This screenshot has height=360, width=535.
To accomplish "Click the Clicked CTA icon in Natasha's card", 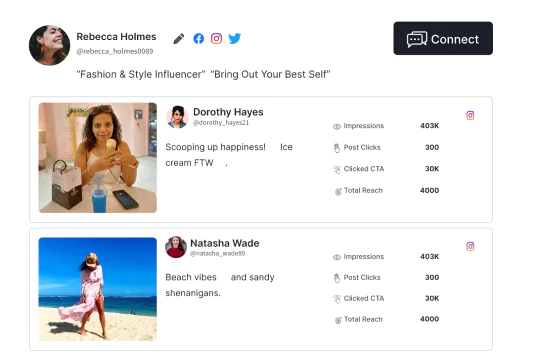I will pos(337,299).
